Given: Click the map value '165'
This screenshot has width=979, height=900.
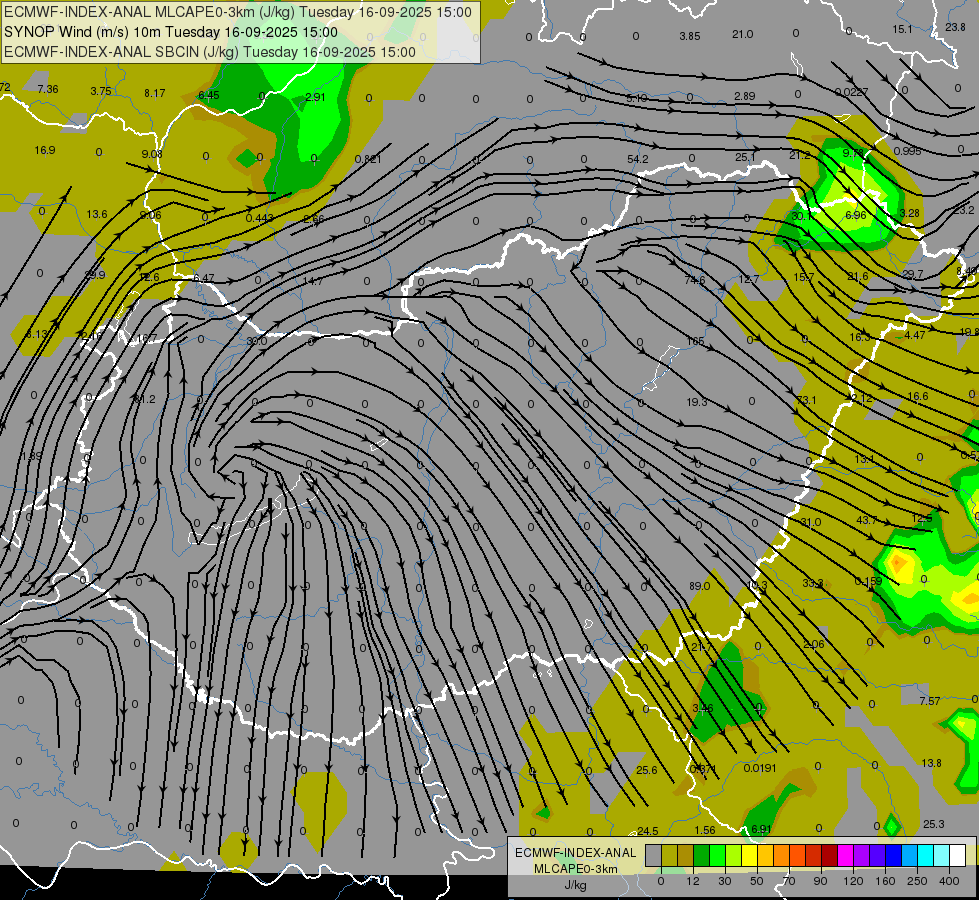Looking at the screenshot, I should click(x=695, y=342).
